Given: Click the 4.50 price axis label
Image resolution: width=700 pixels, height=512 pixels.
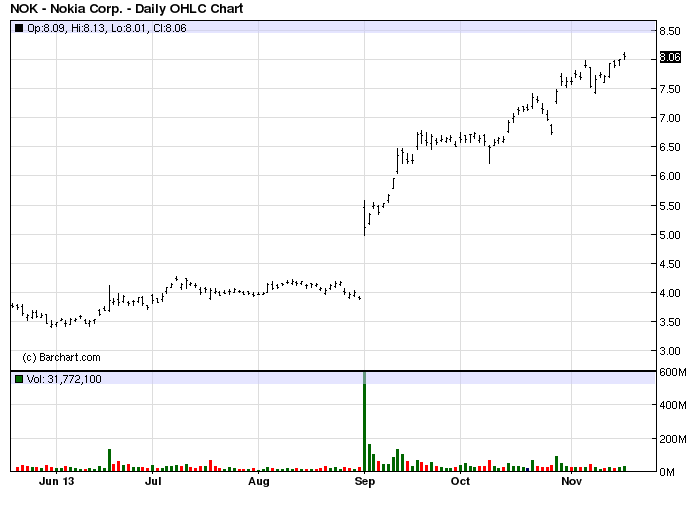Looking at the screenshot, I should [x=670, y=264].
